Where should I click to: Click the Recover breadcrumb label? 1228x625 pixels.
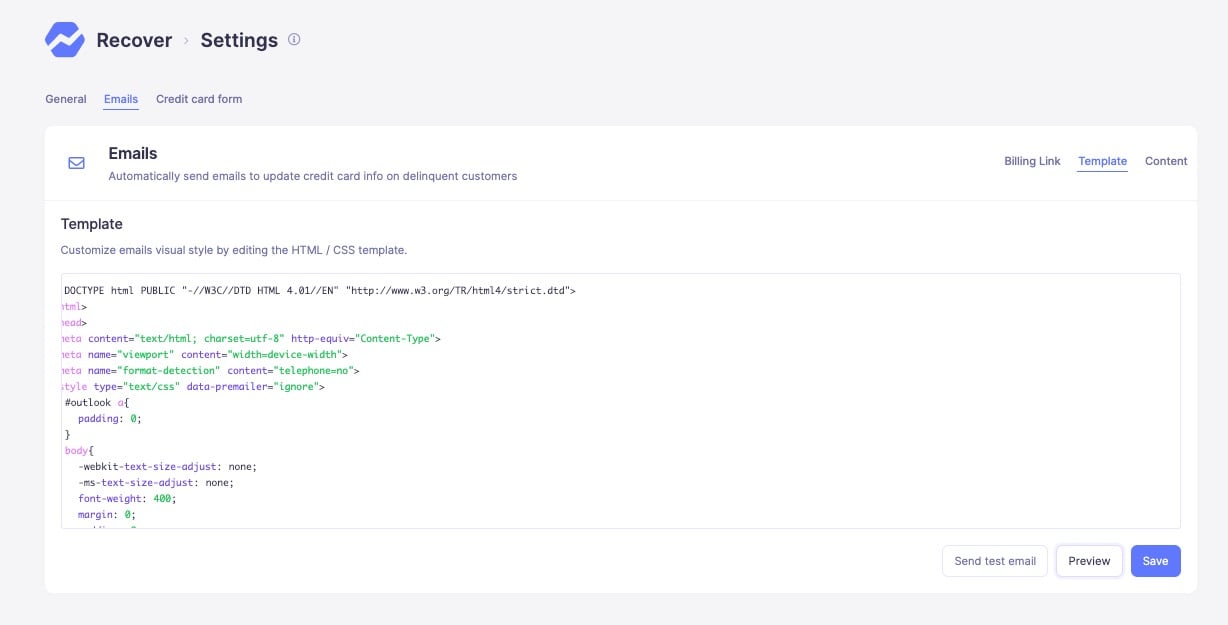click(x=133, y=41)
